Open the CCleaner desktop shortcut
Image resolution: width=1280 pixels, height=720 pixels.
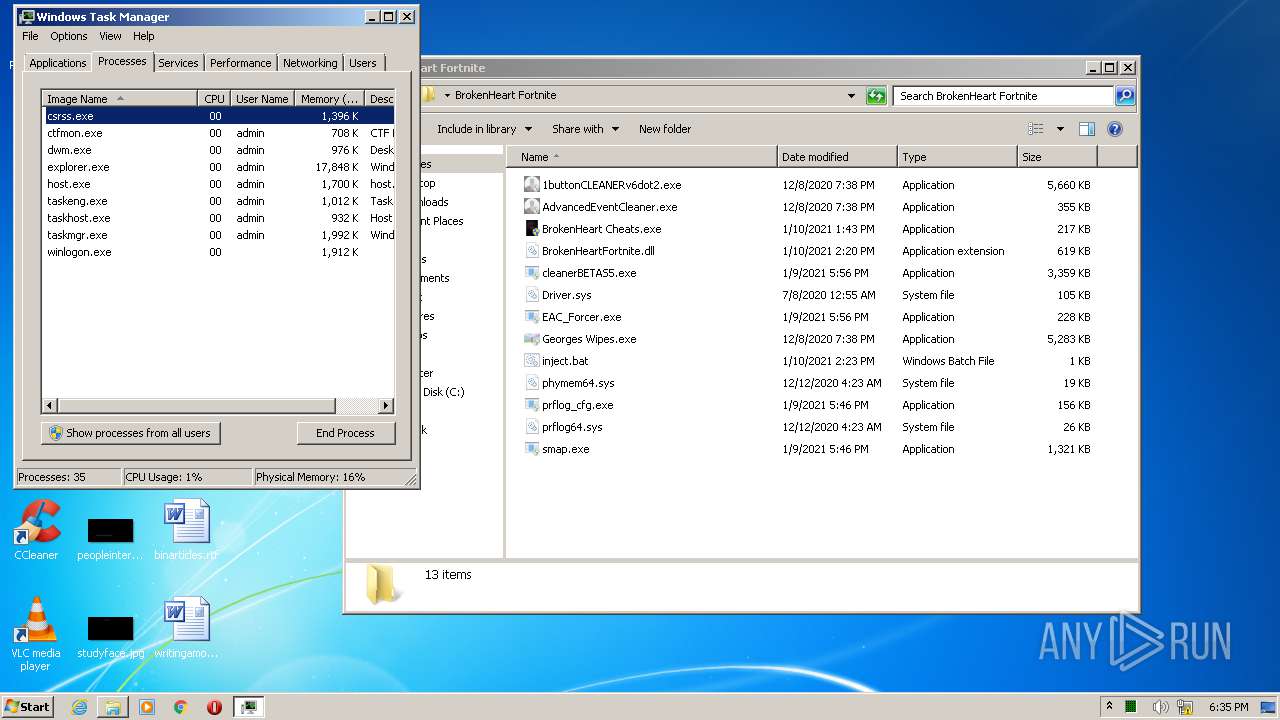[x=36, y=530]
